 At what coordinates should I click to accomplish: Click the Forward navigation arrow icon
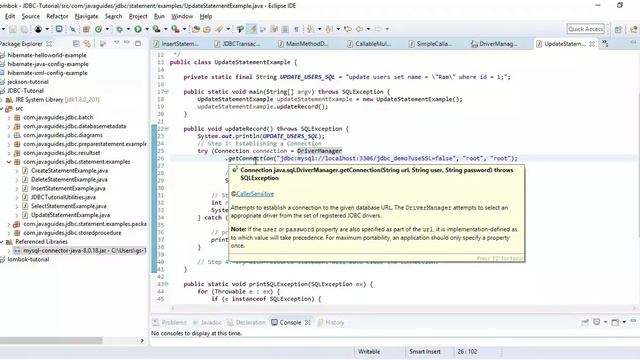pyautogui.click(x=378, y=29)
